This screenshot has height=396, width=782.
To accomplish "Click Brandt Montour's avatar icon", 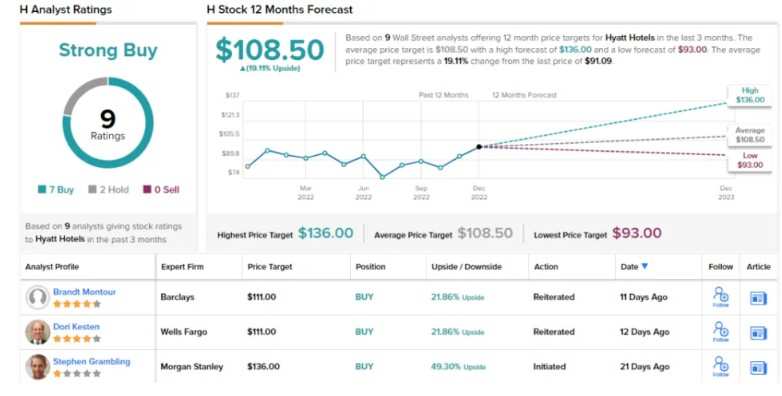I will (x=37, y=298).
